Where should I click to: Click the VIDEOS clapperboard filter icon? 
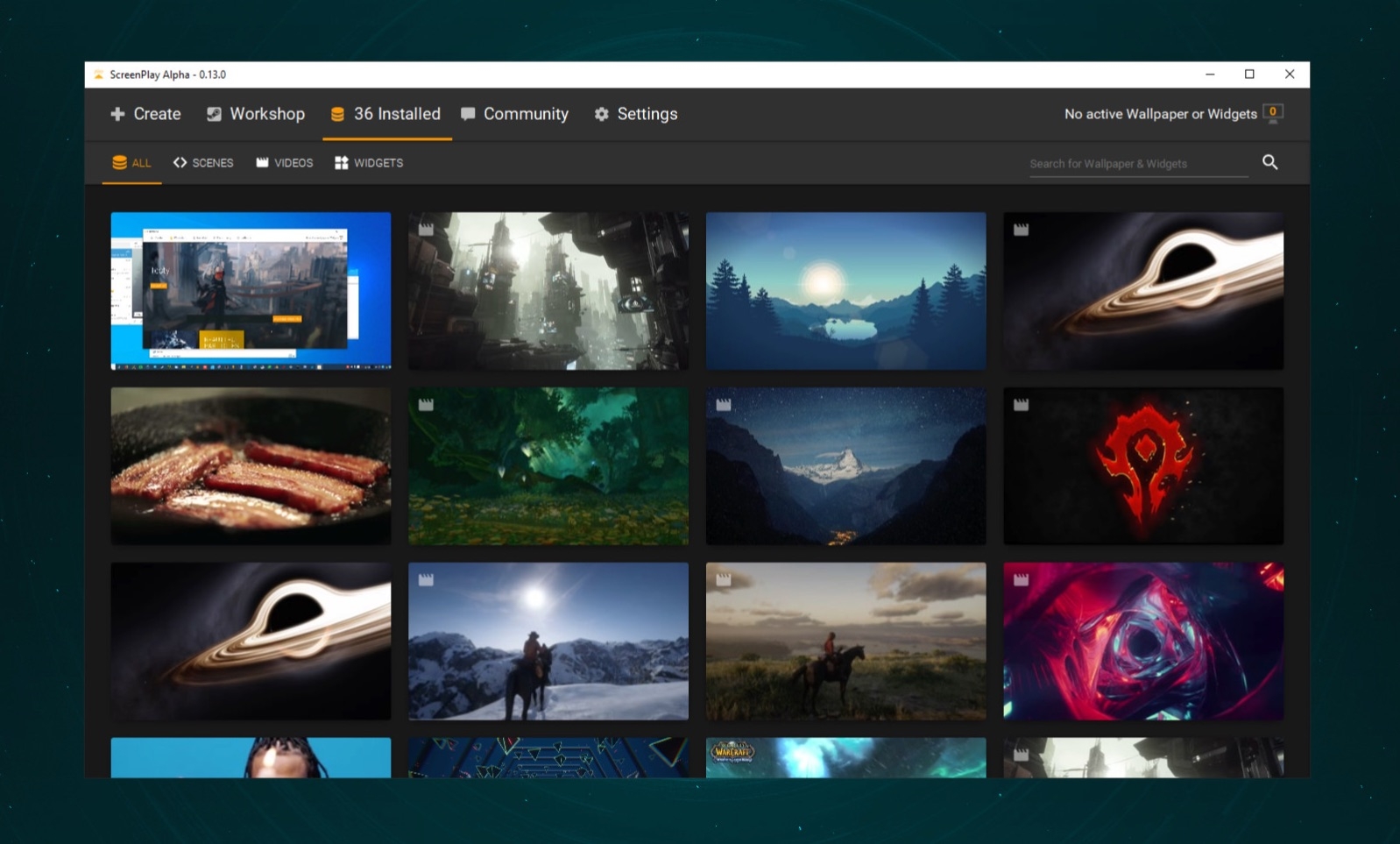262,162
